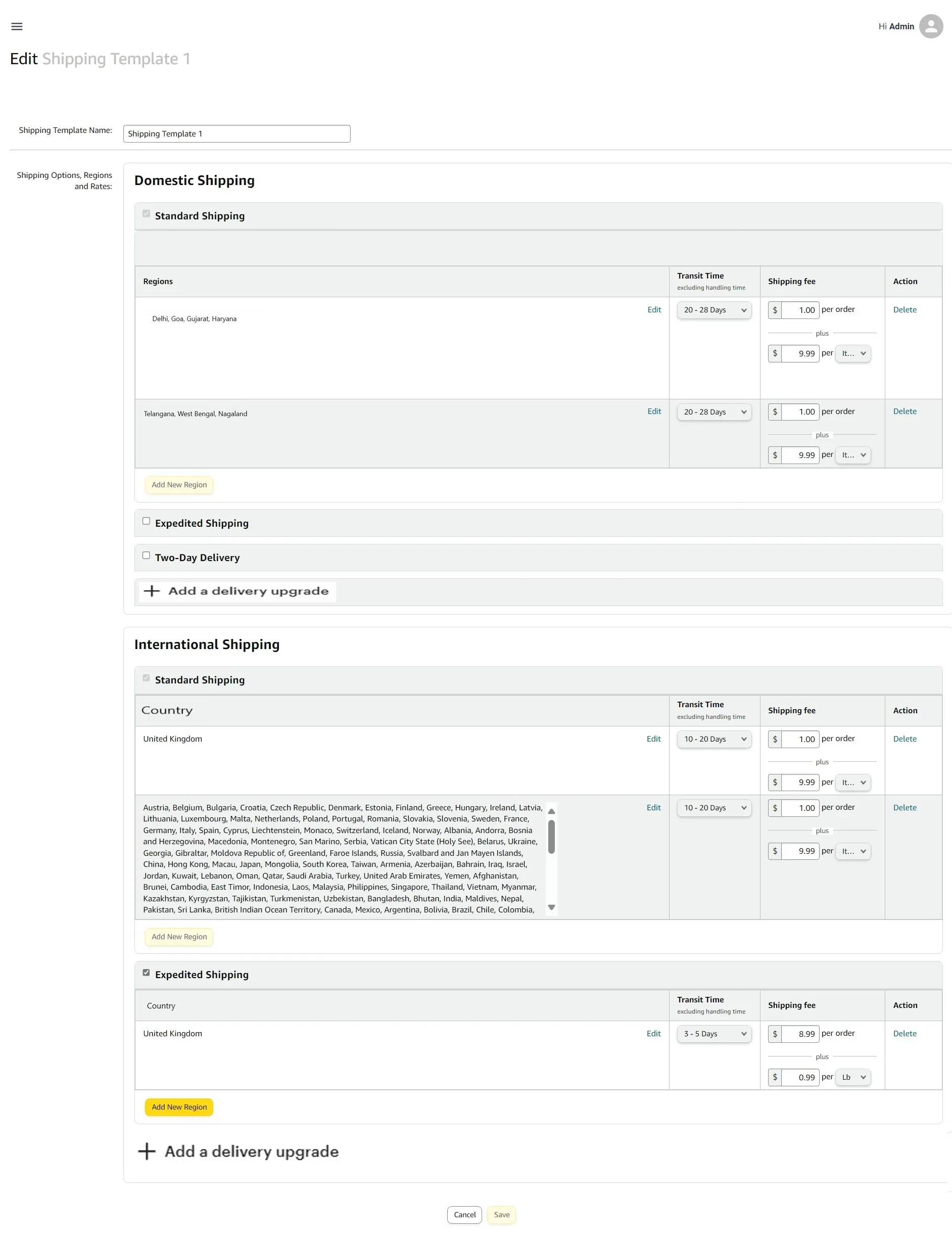Open the Lb unit dropdown for expedited fee
This screenshot has width=952, height=1239.
[x=853, y=1077]
